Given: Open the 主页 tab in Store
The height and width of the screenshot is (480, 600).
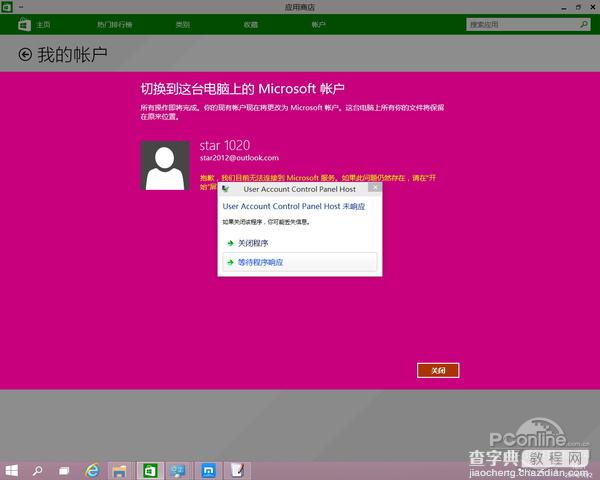Looking at the screenshot, I should pyautogui.click(x=43, y=25).
